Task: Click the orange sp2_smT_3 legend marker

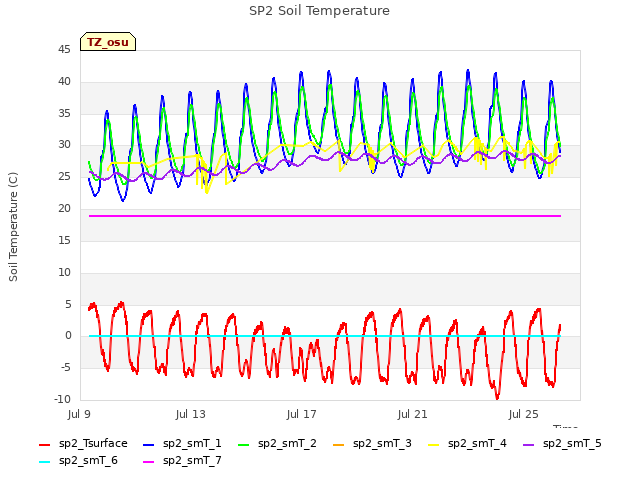Action: pyautogui.click(x=339, y=444)
